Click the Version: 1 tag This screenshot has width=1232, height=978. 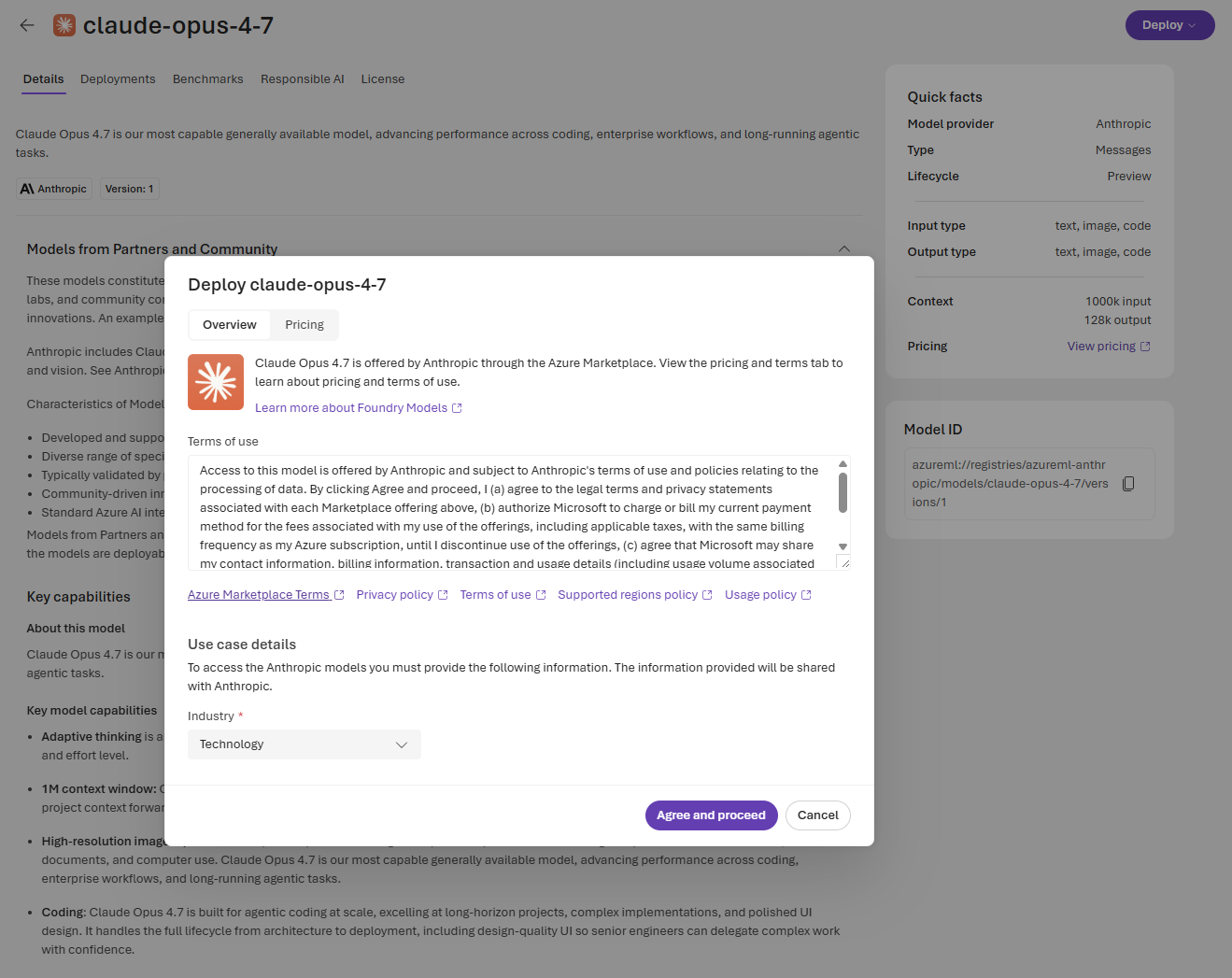[130, 189]
